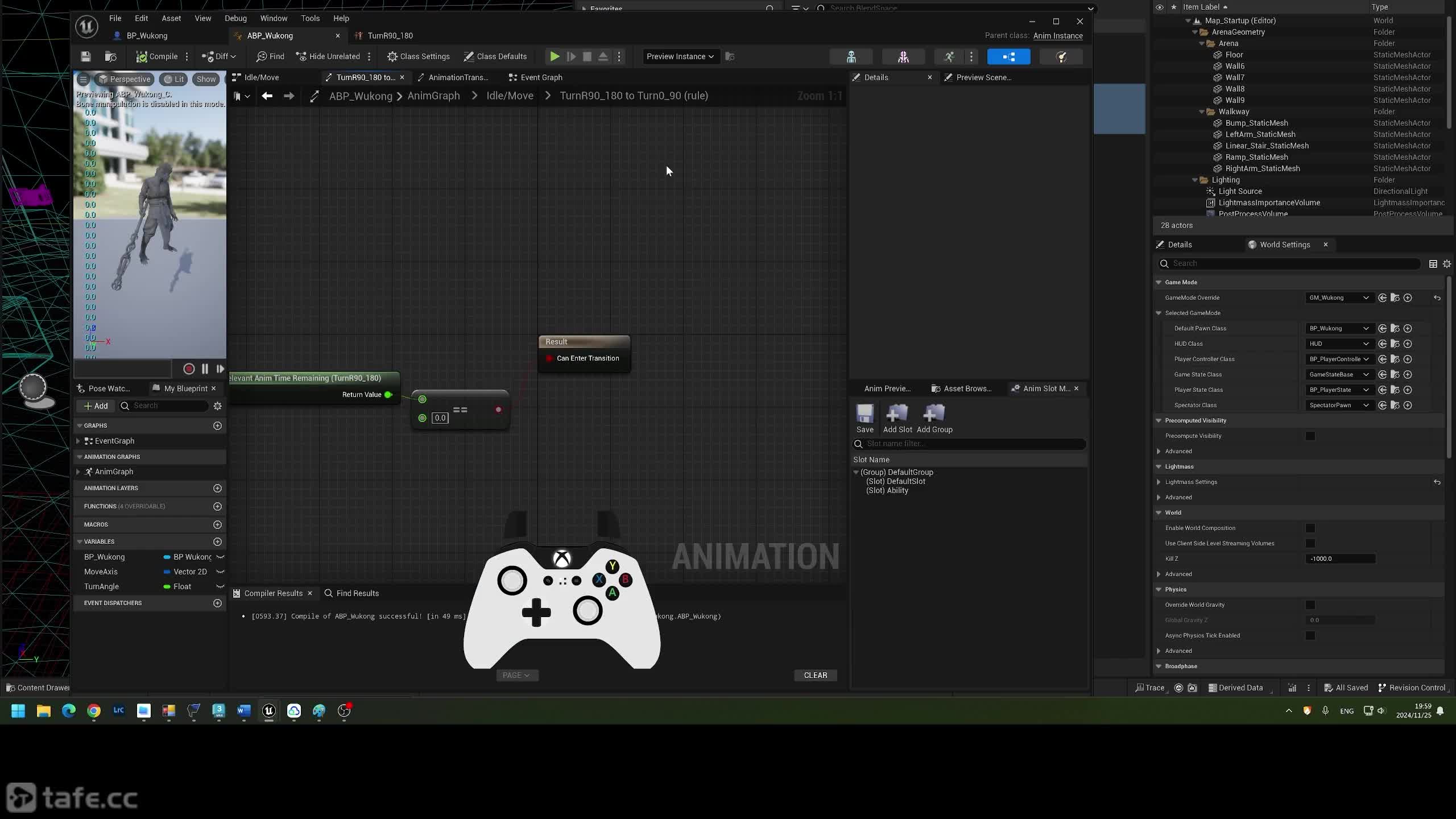Step the preview animation forward
The height and width of the screenshot is (819, 1456).
coord(220,369)
